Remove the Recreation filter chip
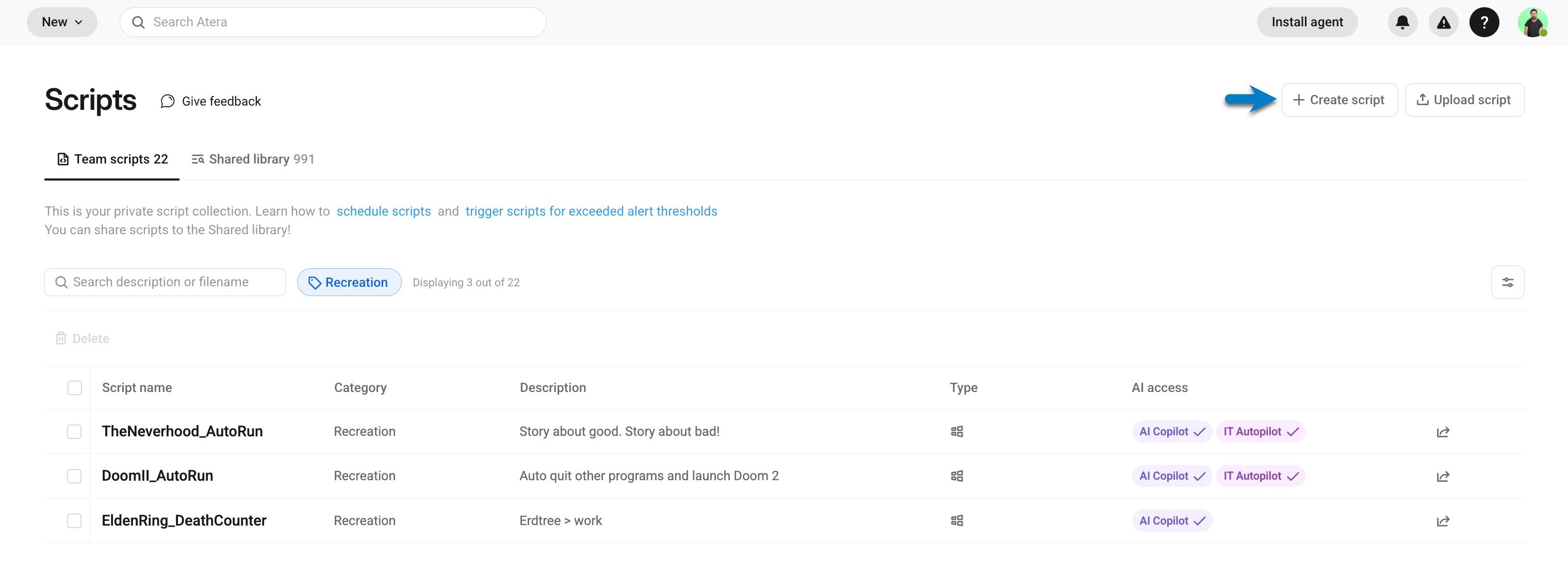 (349, 283)
